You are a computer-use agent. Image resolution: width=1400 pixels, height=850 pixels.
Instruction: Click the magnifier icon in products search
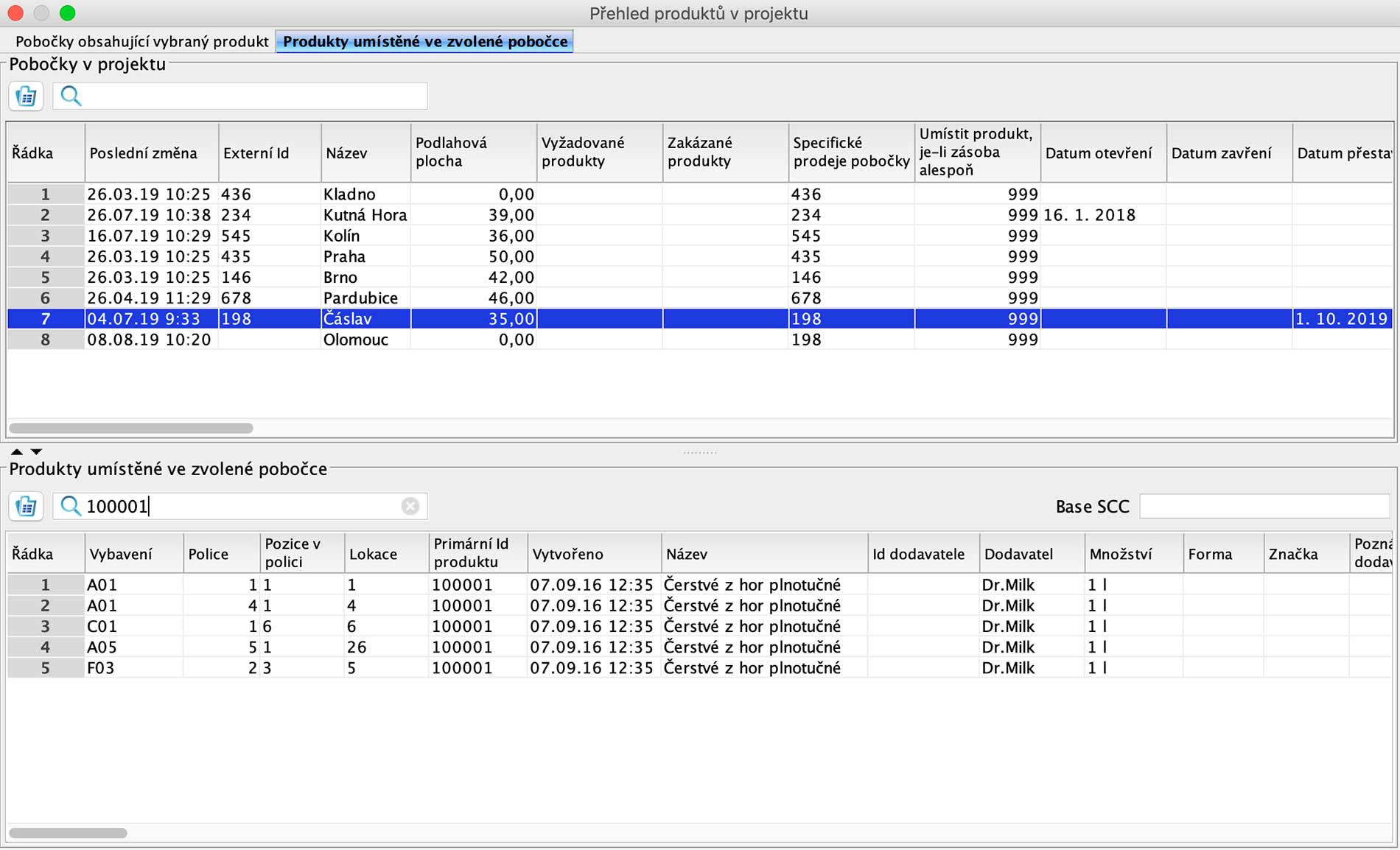[71, 506]
